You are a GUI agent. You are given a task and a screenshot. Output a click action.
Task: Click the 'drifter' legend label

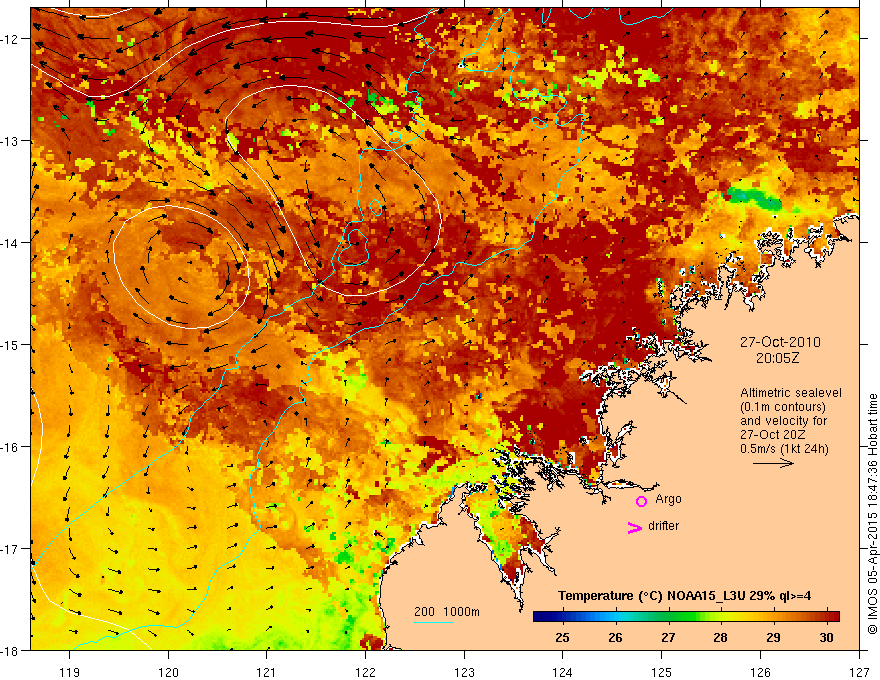pos(663,526)
